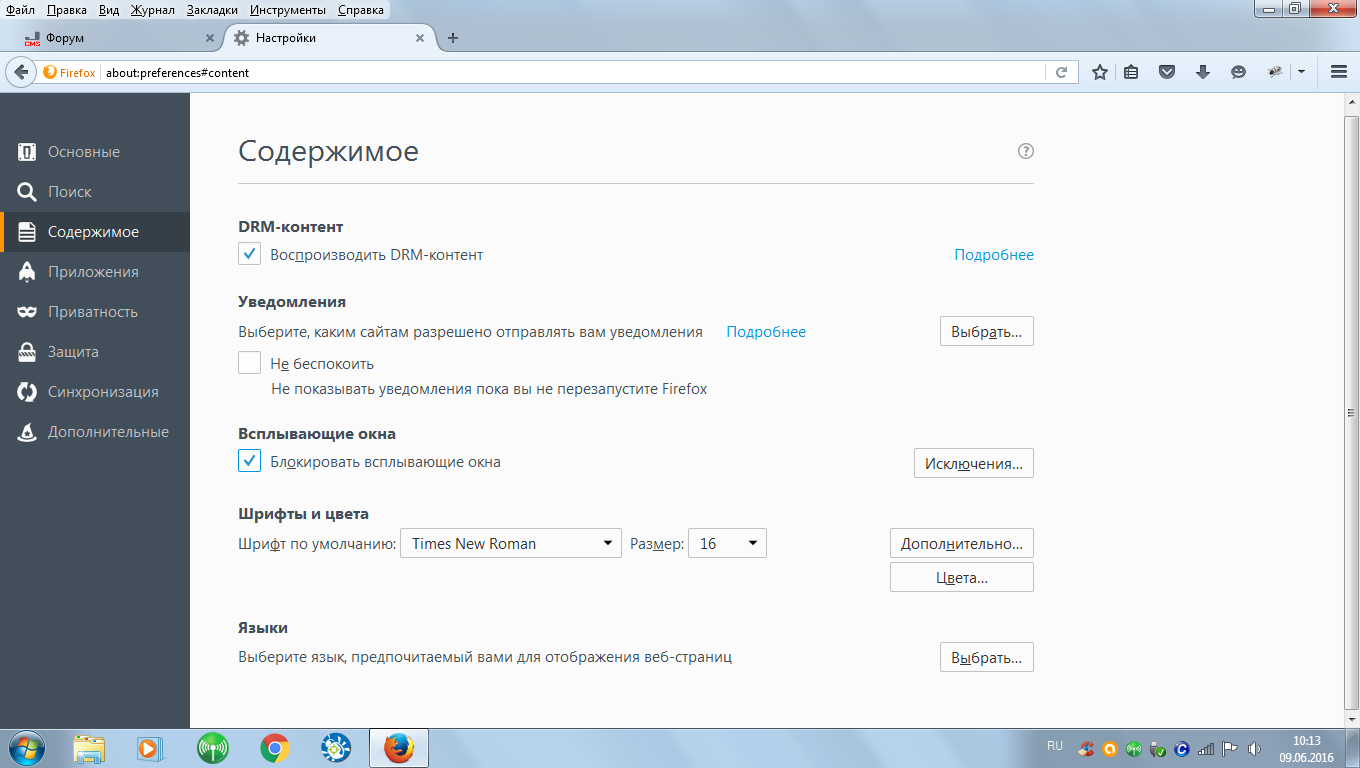Open the Файл menu
The width and height of the screenshot is (1360, 768).
pos(22,10)
